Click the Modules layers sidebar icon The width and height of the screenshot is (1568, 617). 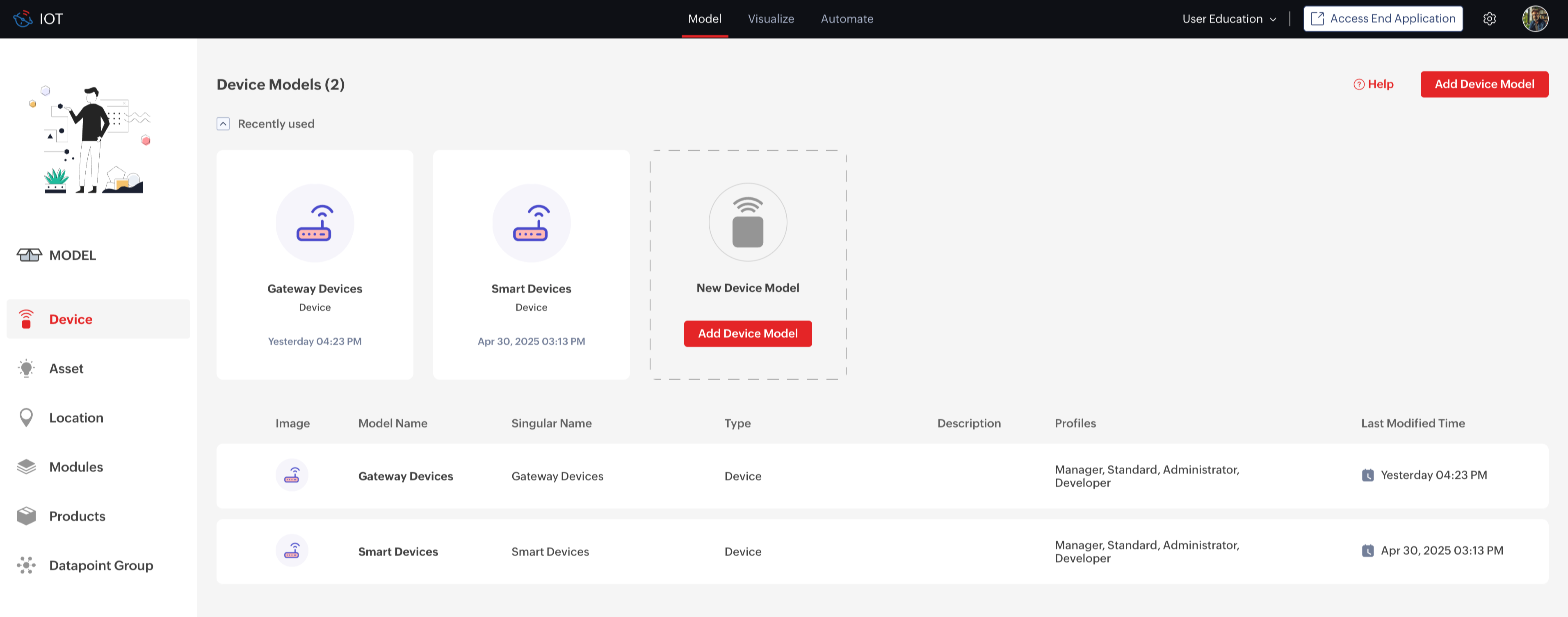pos(26,466)
